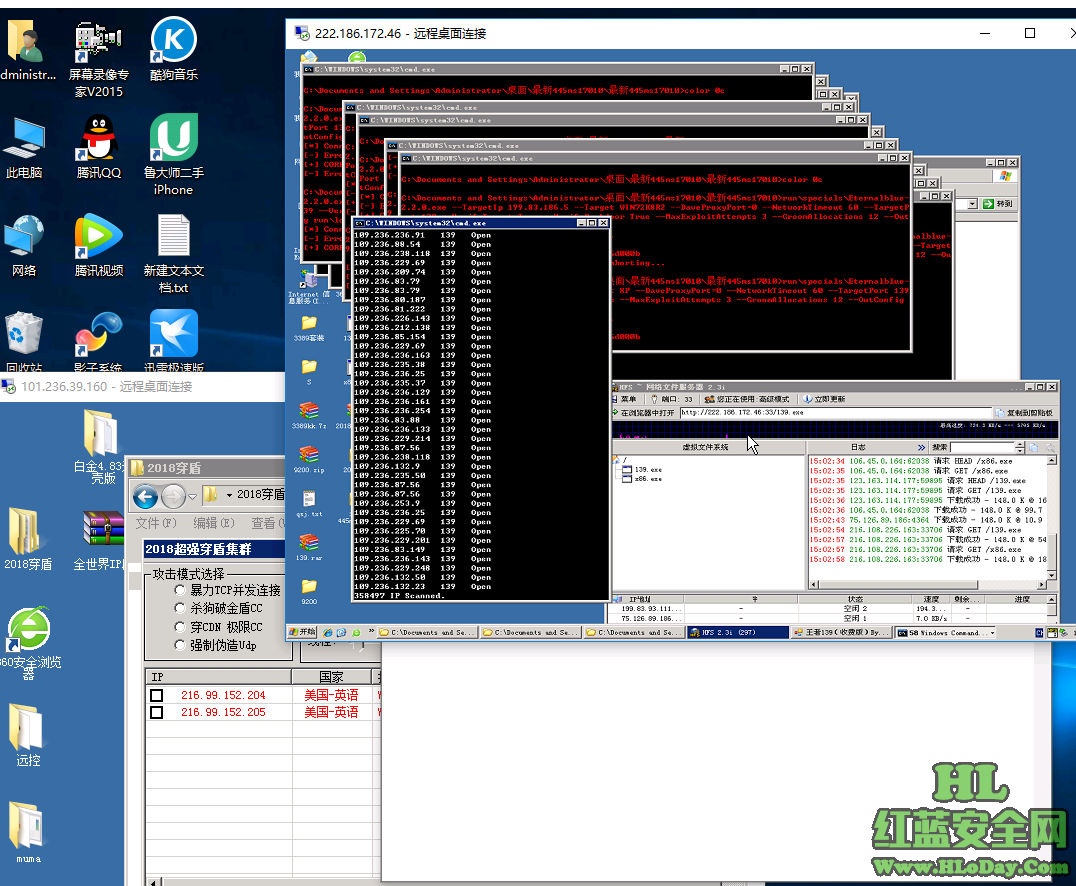Tick the checkbox for 216.99.152.204

point(156,695)
